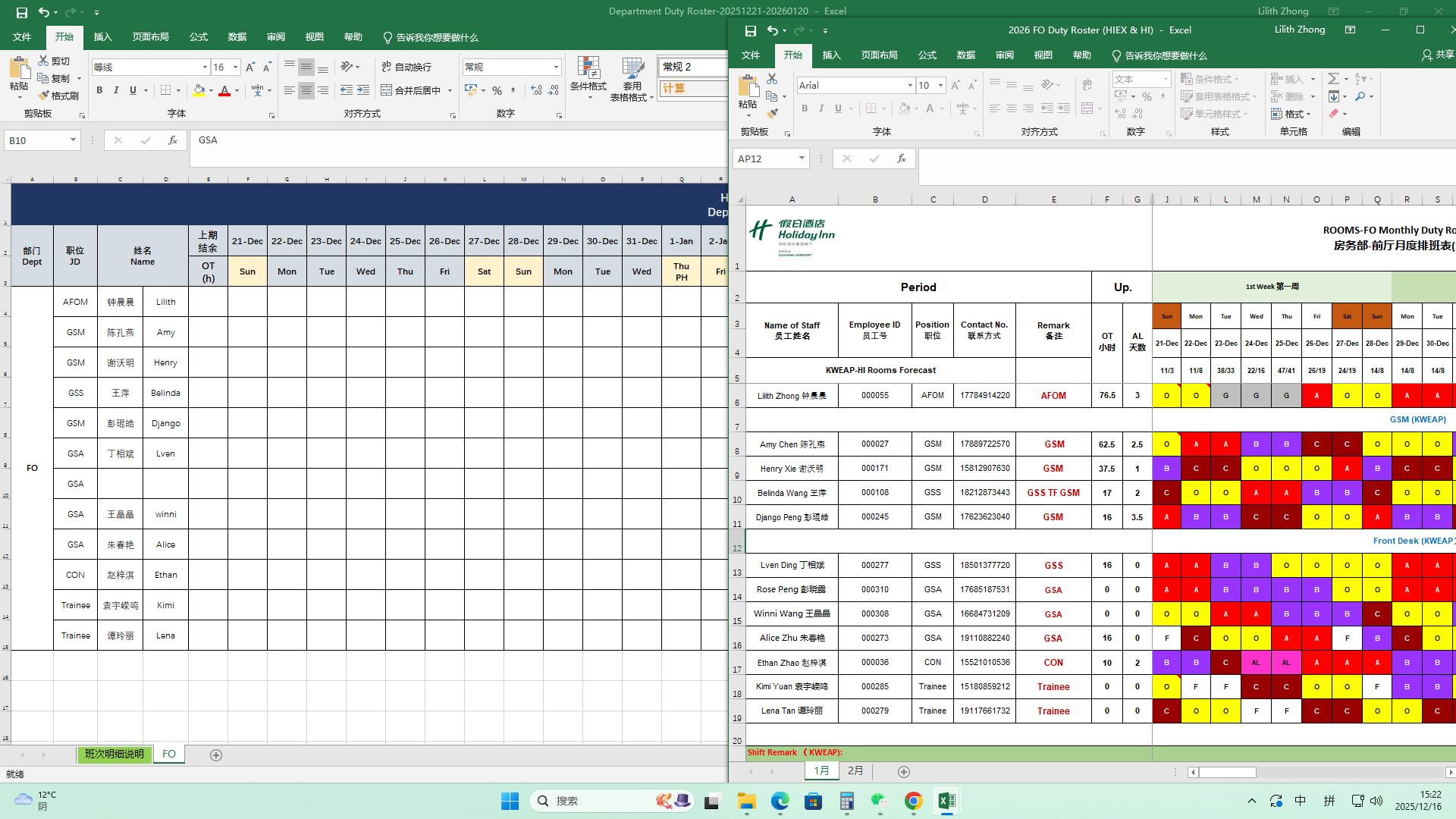Click the conditional formatting 条件格式 icon
This screenshot has width=1456, height=819.
pos(588,70)
